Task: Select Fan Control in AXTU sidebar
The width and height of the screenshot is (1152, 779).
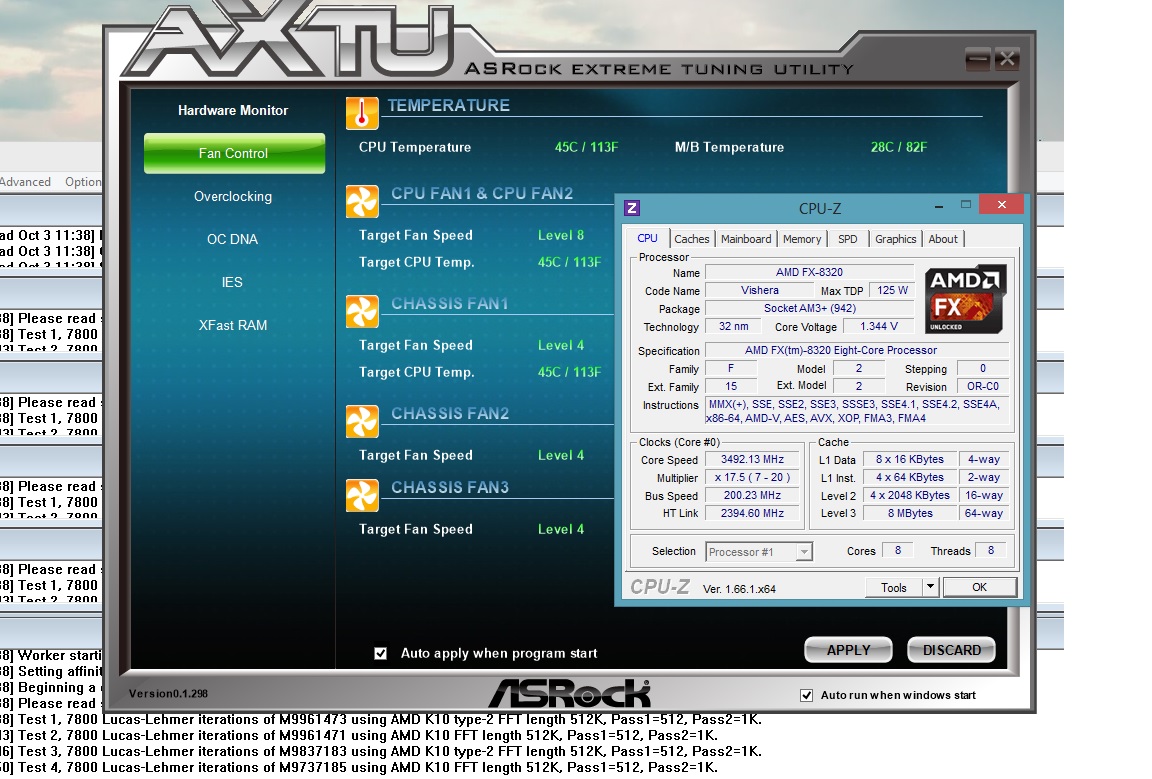Action: point(234,154)
